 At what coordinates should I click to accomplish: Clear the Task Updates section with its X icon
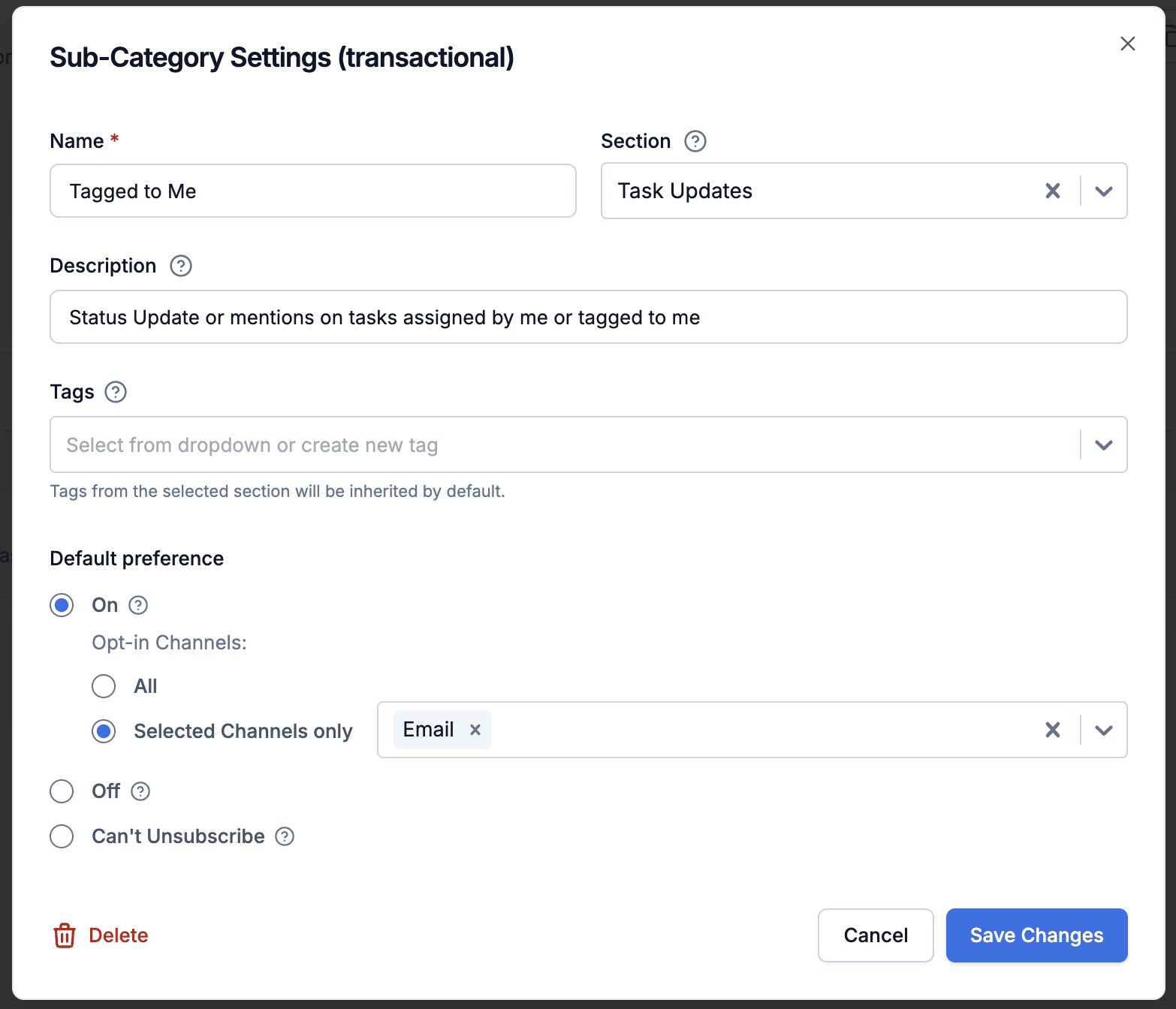click(1052, 191)
